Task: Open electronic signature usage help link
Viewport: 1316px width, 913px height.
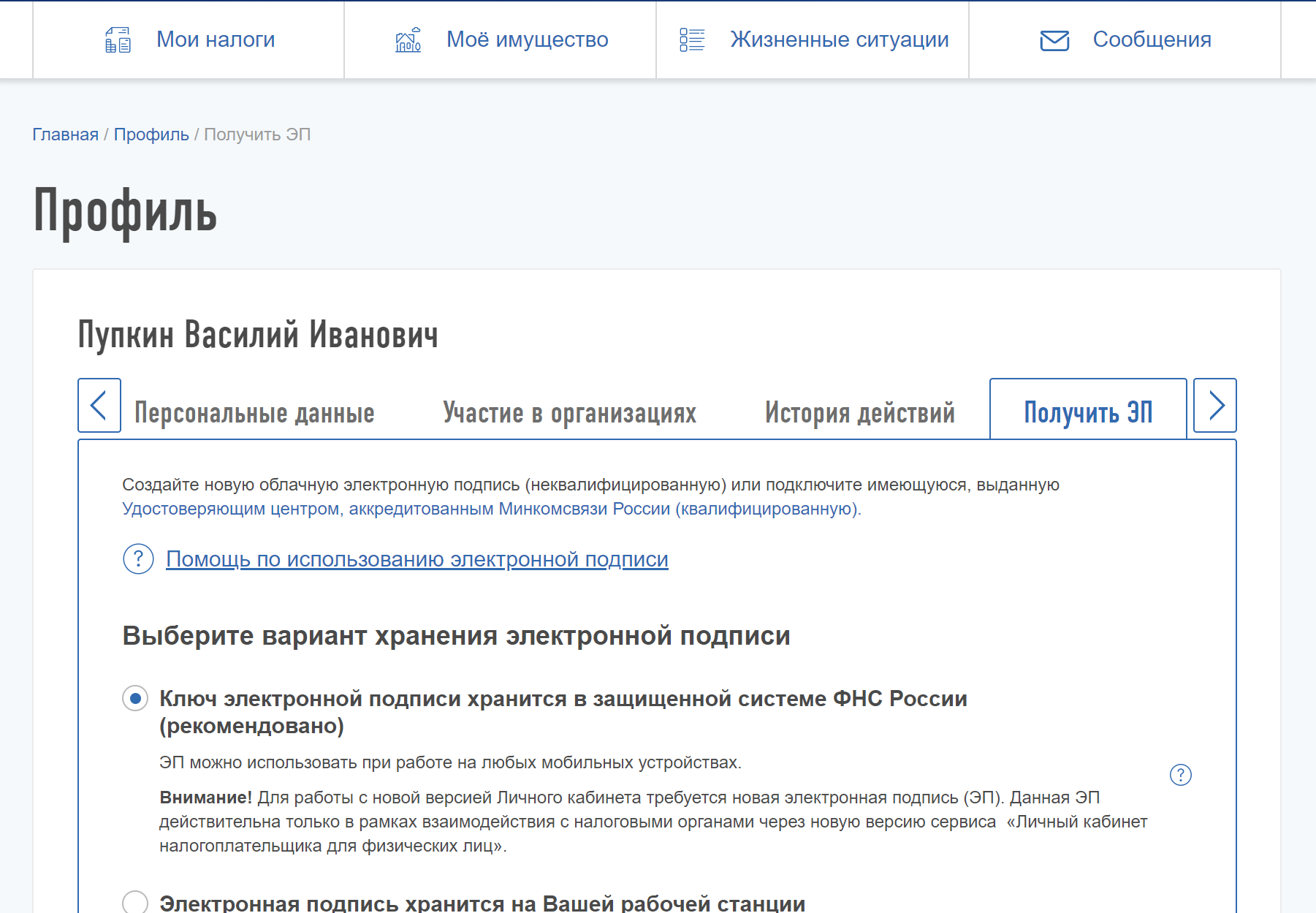Action: pyautogui.click(x=417, y=559)
